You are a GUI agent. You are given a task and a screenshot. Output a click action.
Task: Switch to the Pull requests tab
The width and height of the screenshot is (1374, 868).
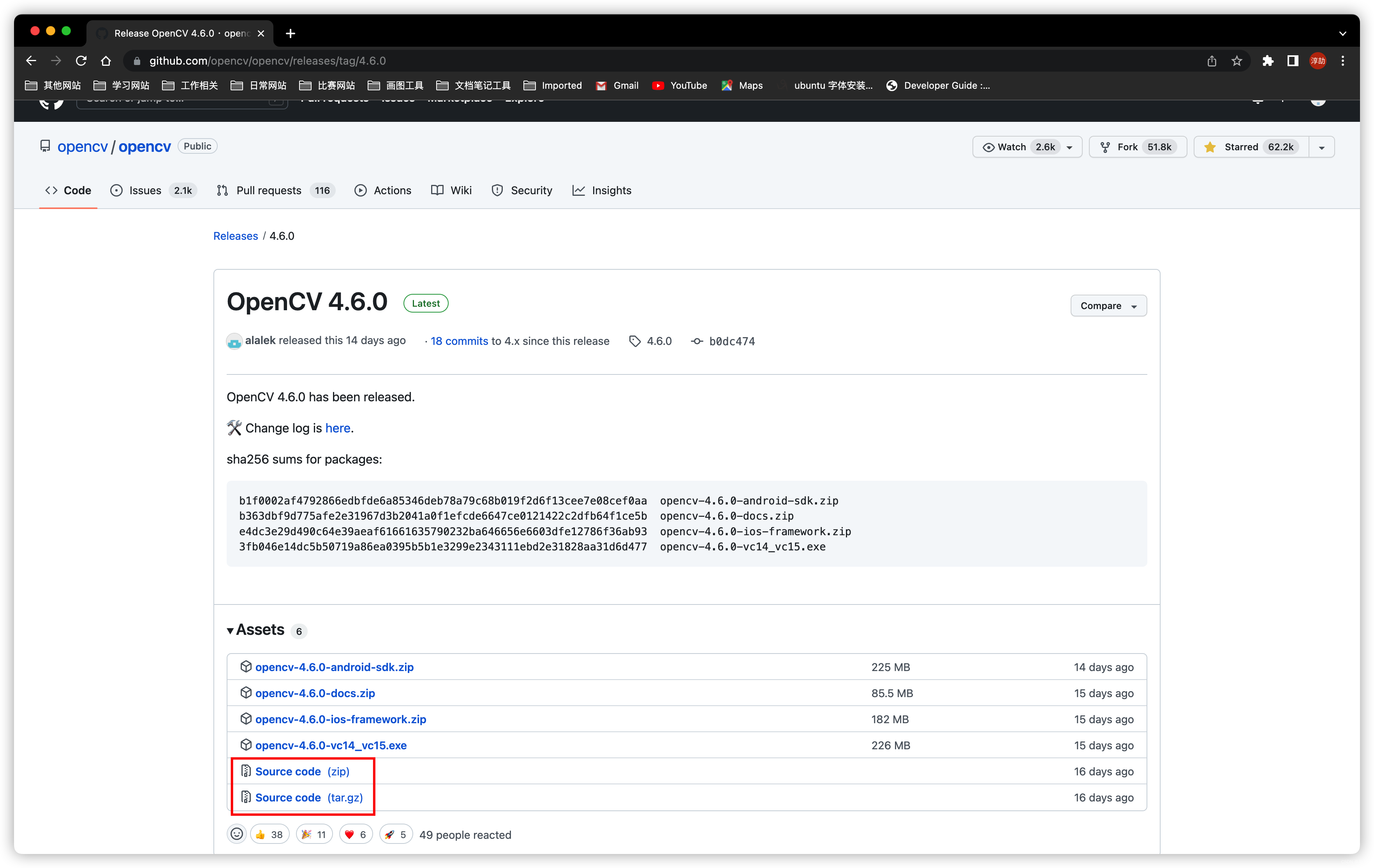276,190
